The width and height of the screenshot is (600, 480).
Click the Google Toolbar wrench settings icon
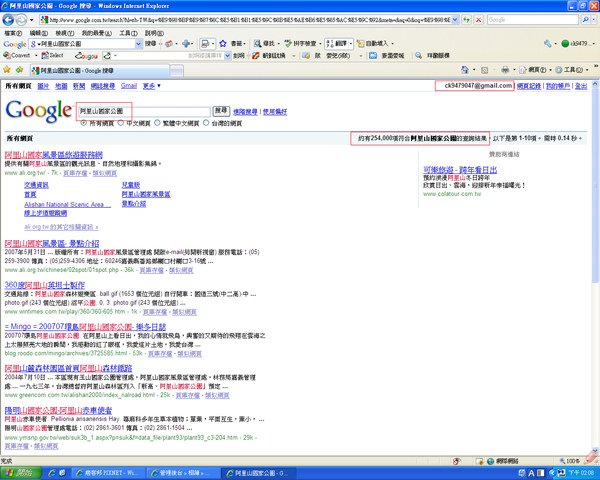548,44
